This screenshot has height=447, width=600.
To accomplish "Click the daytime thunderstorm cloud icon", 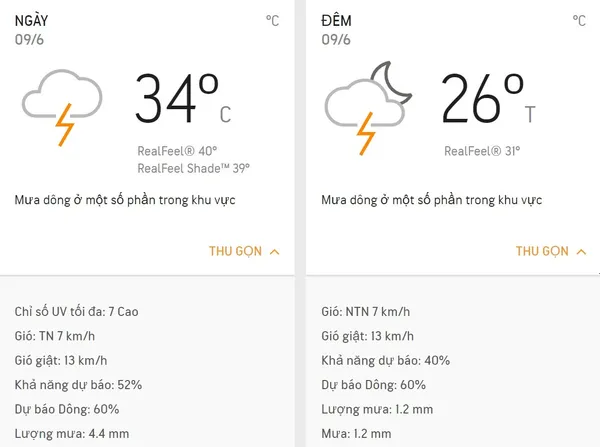I will [62, 108].
